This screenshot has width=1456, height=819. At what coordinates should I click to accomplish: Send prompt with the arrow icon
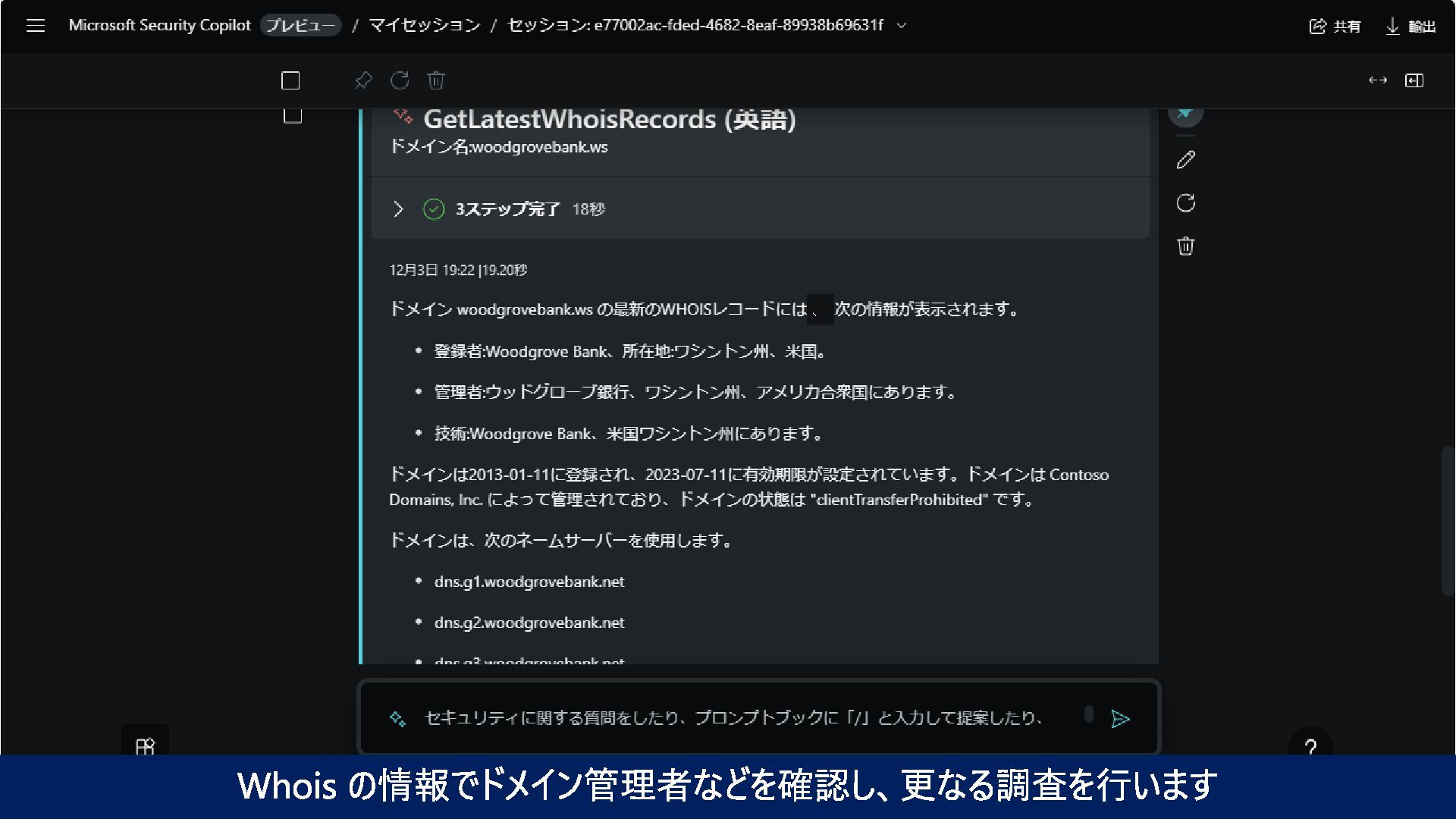1120,719
